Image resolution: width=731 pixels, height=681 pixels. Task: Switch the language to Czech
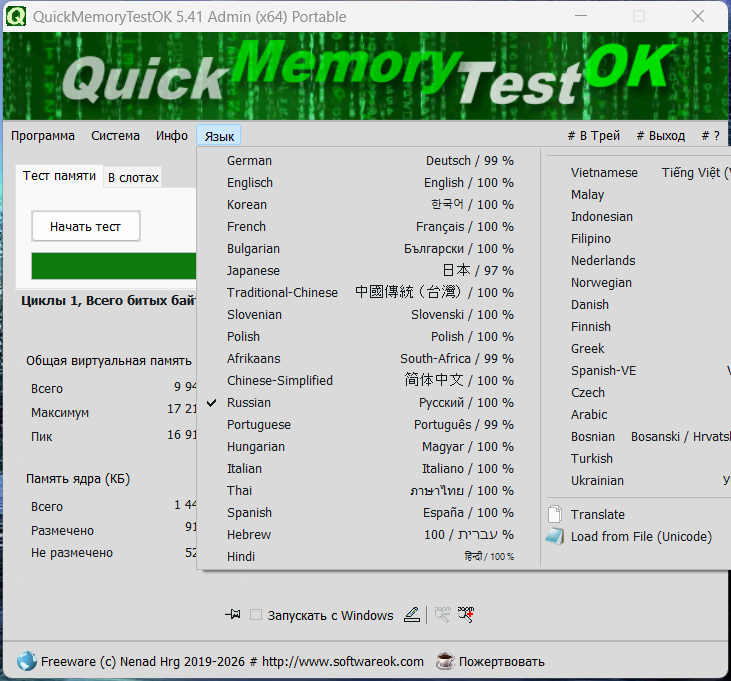point(638,393)
